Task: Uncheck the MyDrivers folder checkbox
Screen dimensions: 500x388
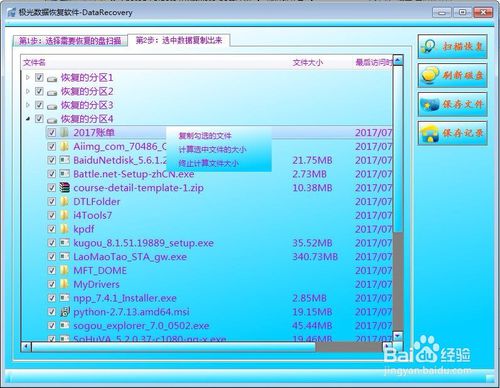Action: click(52, 284)
